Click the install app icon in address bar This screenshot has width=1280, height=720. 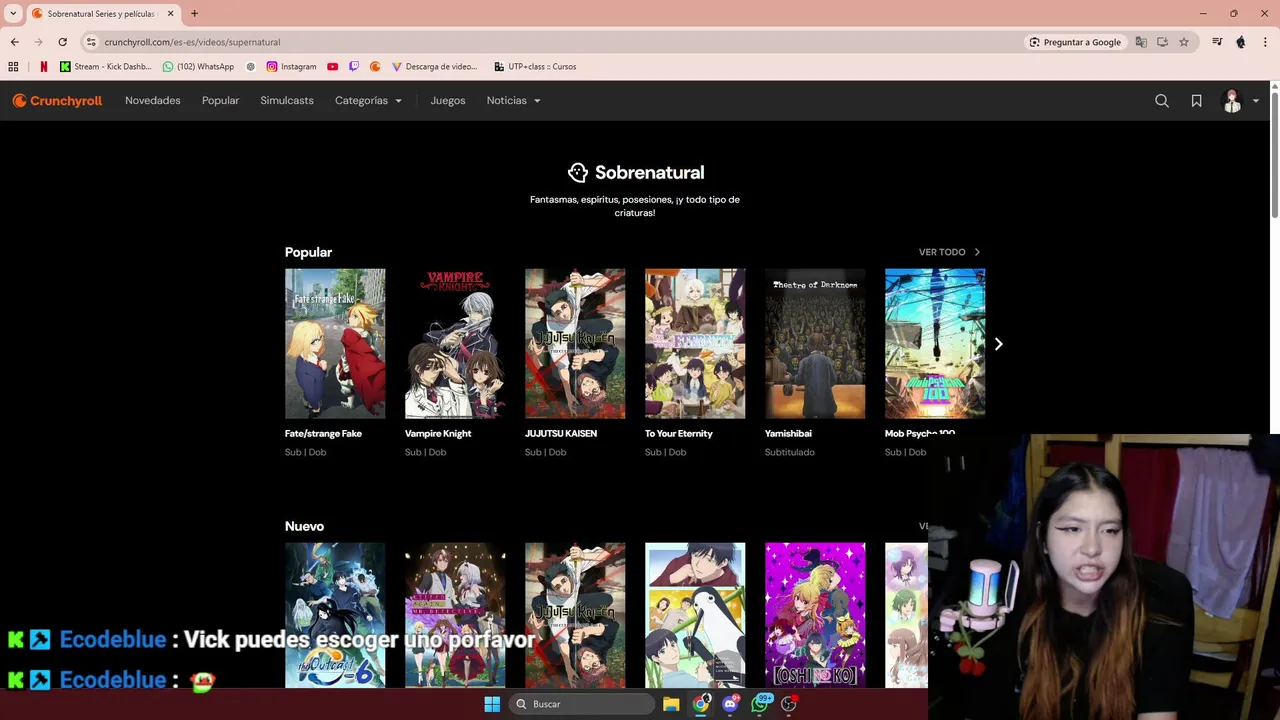tap(1162, 42)
